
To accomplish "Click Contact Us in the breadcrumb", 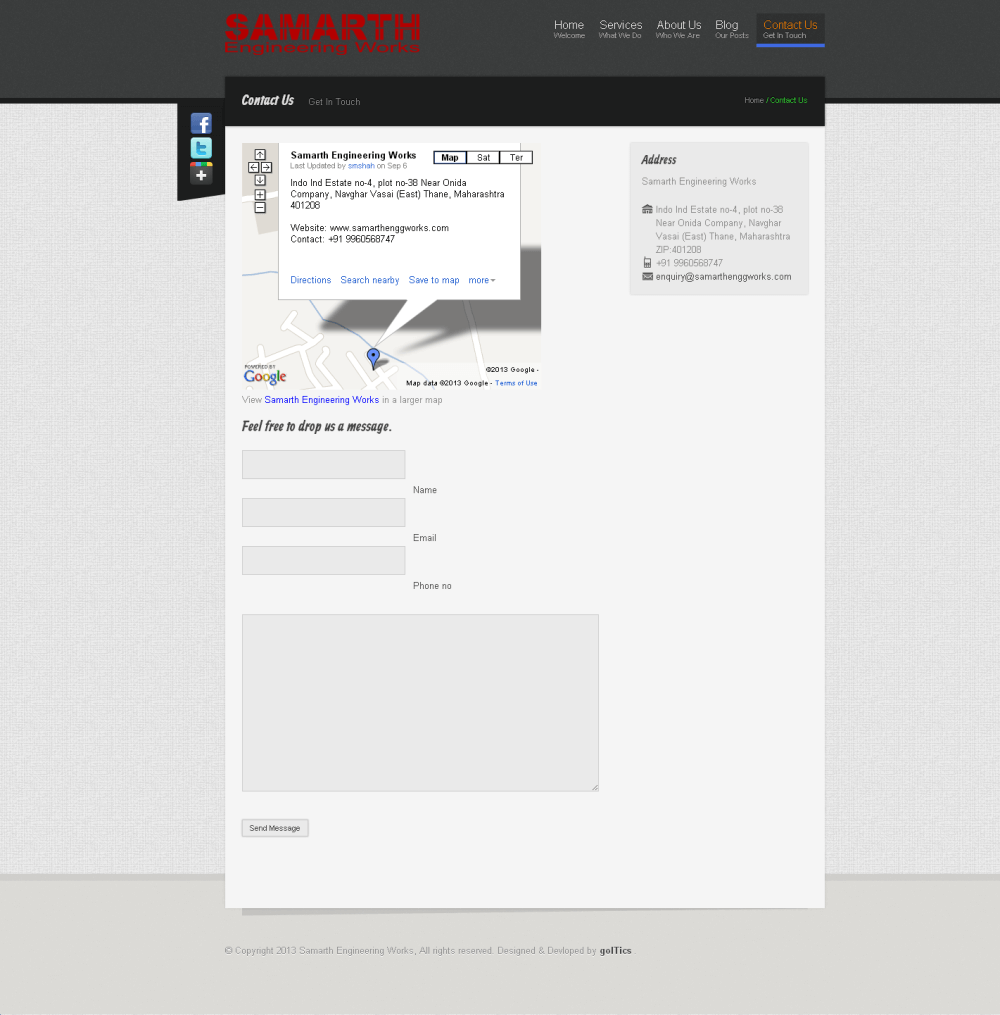I will pos(788,100).
